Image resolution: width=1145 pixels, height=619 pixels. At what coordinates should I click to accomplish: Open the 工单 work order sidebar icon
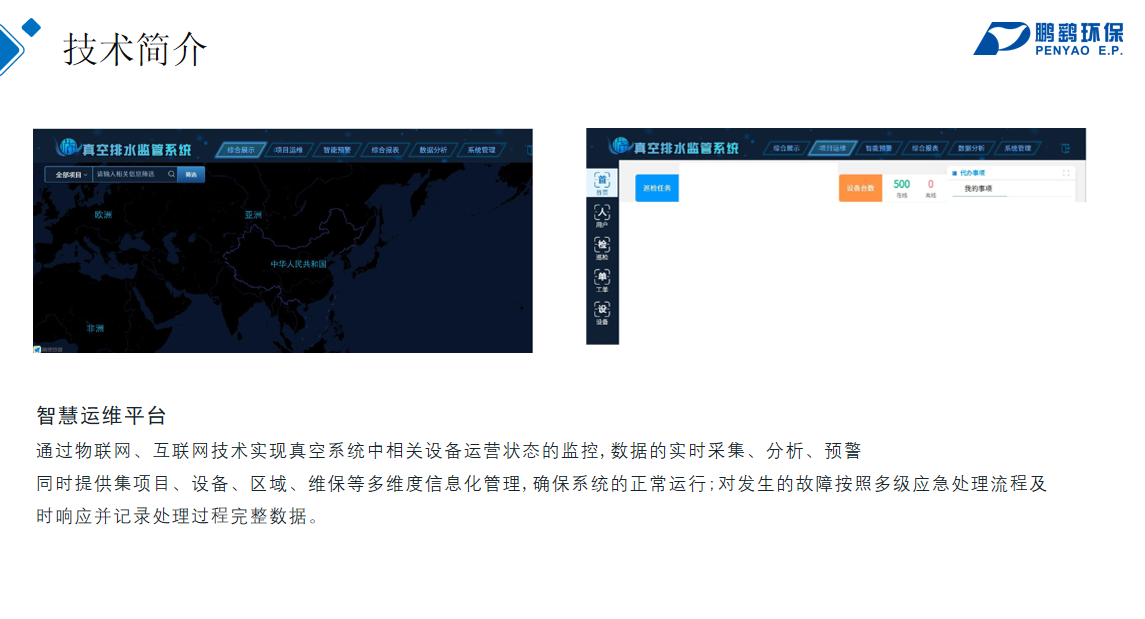pos(602,280)
